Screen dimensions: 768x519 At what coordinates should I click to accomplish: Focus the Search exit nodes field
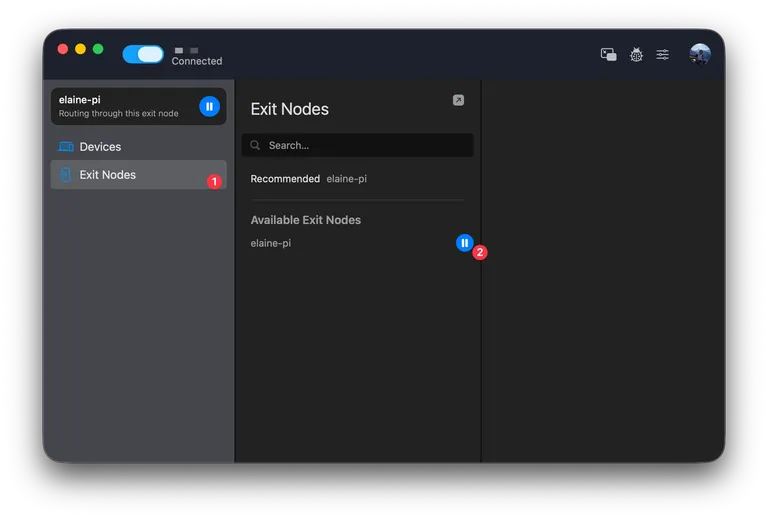pos(358,145)
